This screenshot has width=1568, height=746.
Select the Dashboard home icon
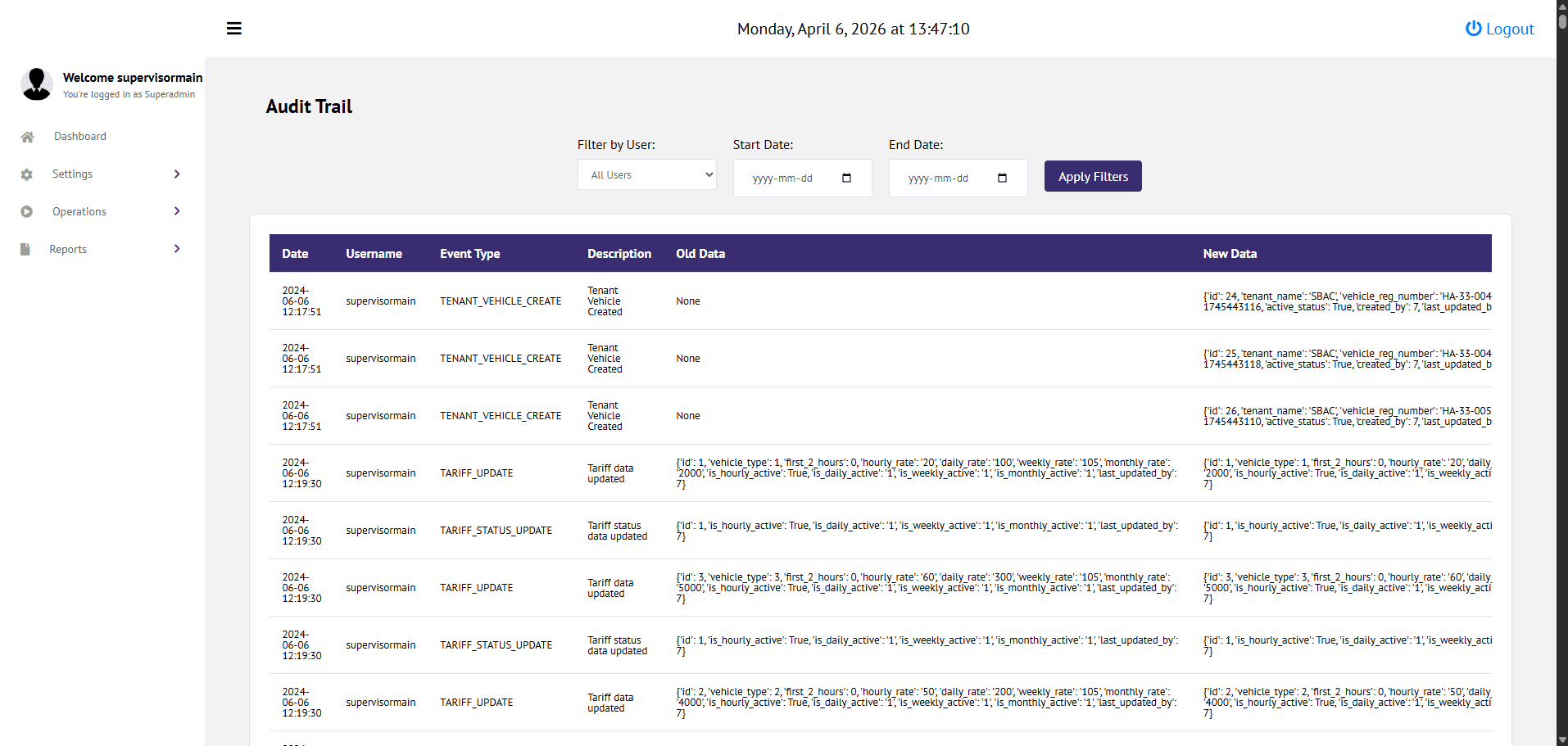(27, 136)
